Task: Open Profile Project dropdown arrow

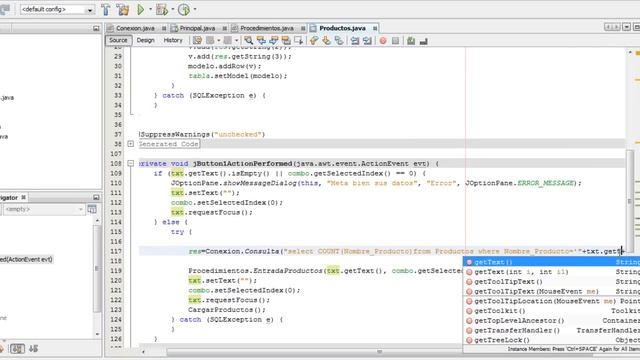Action: (x=195, y=9)
